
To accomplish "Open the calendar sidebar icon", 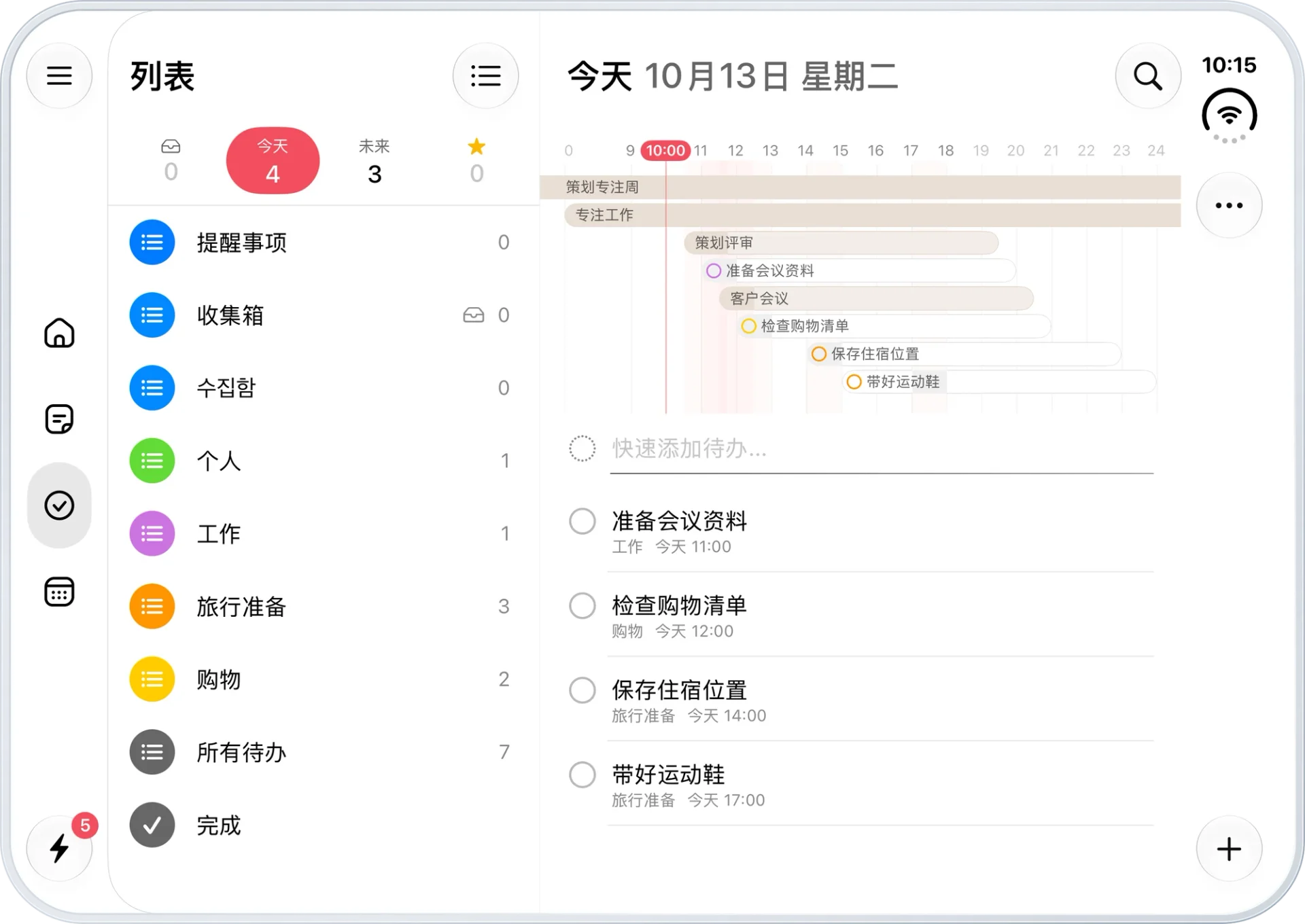I will pyautogui.click(x=59, y=592).
